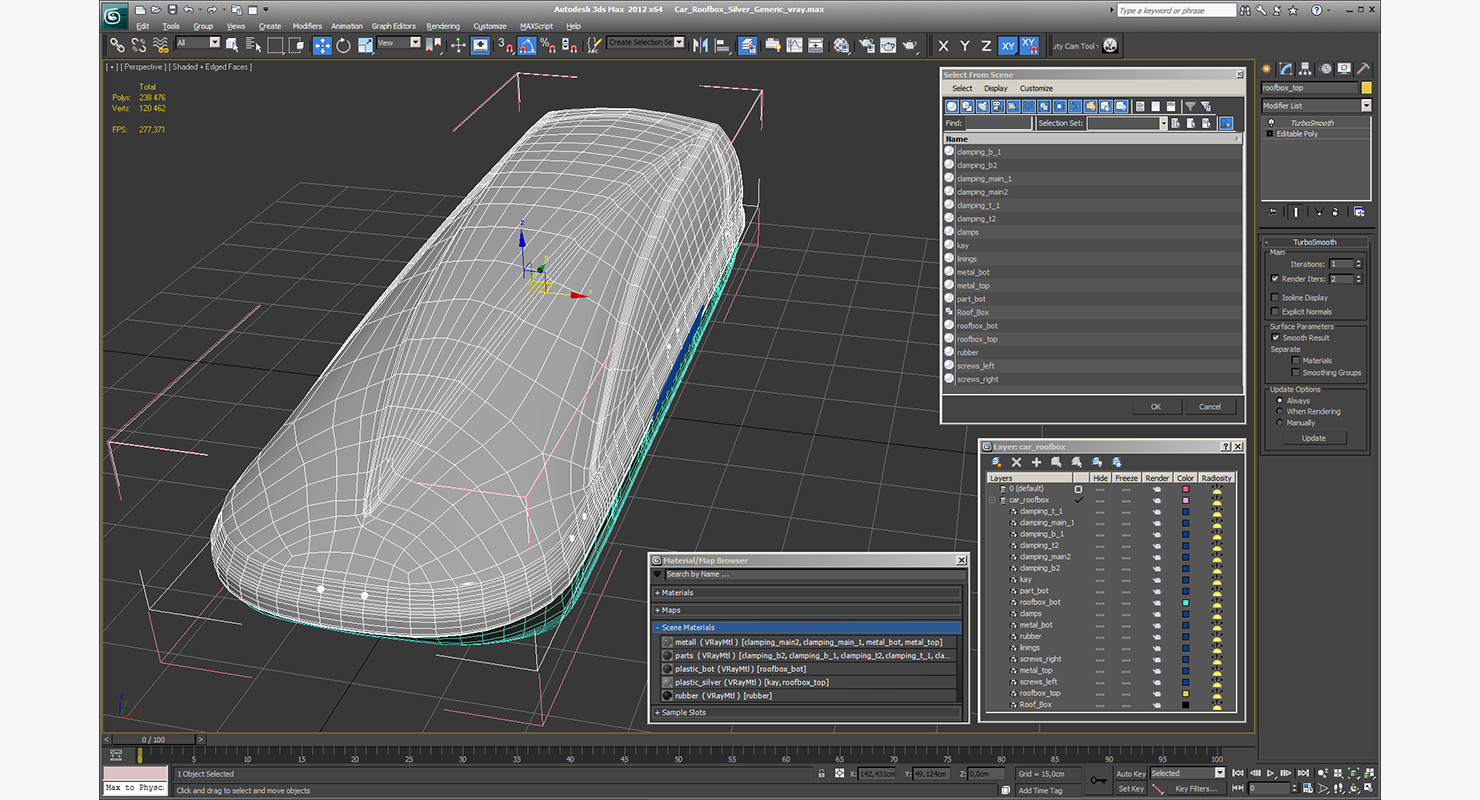Enable Separate by Materials checkbox

(x=1296, y=361)
